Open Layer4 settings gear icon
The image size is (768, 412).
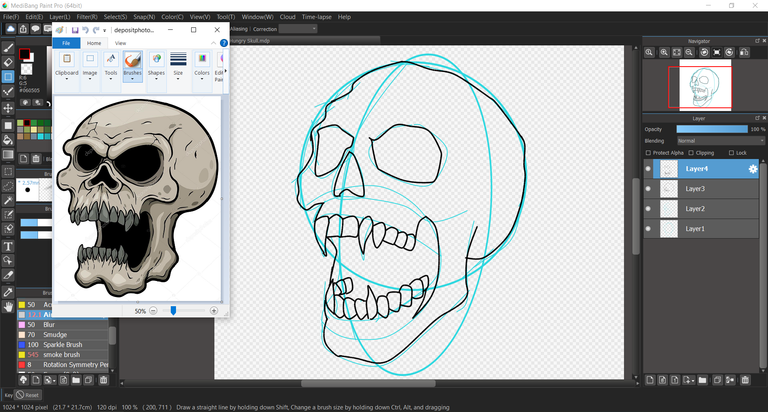pyautogui.click(x=753, y=169)
